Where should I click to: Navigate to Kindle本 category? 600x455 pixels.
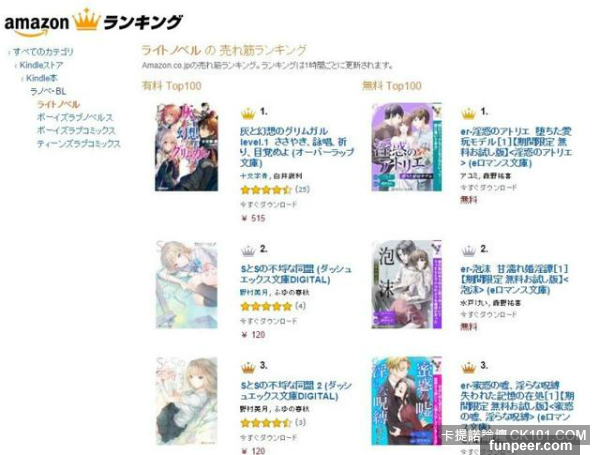coord(42,78)
